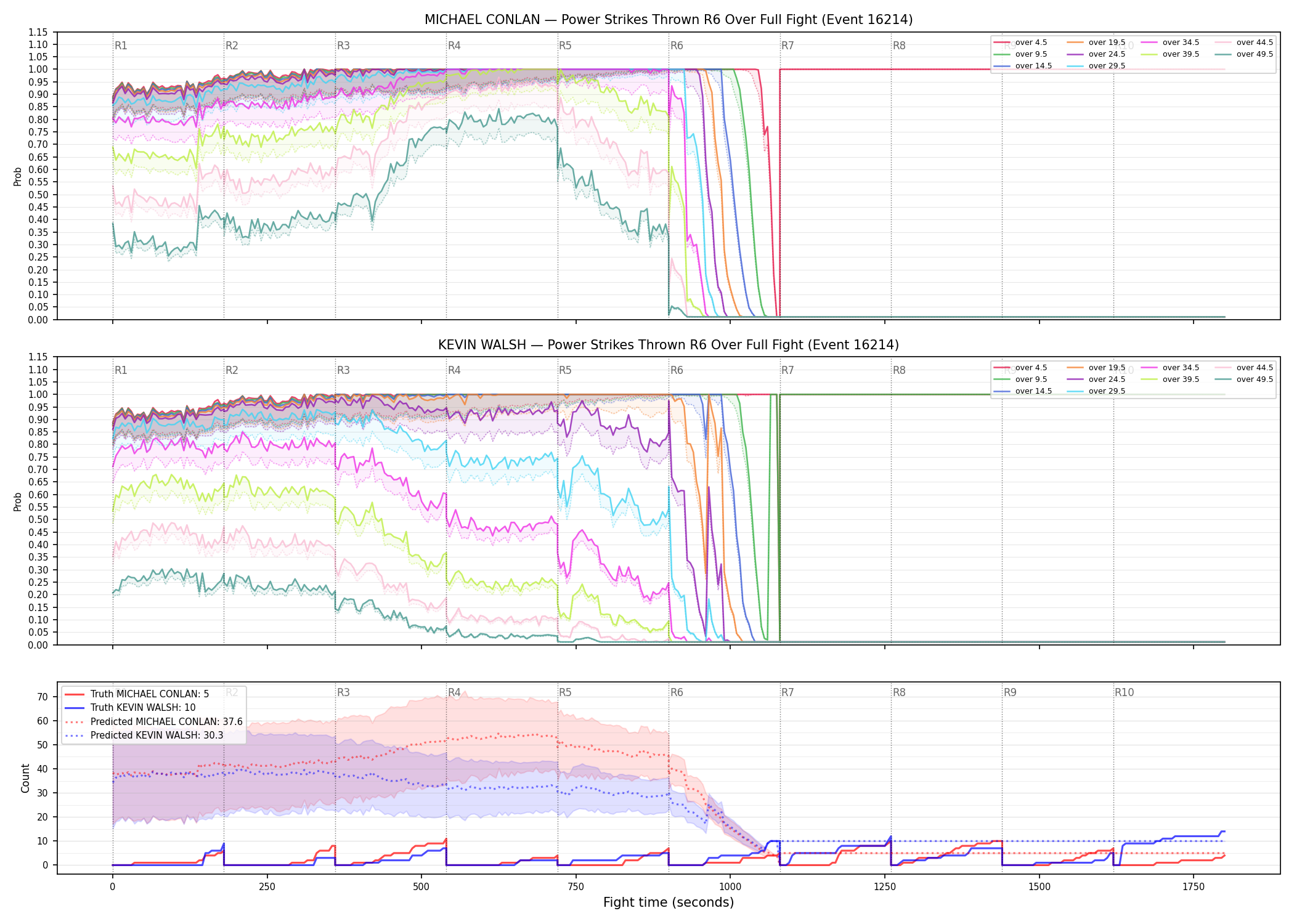The image size is (1294, 924).
Task: Click the x-axis tick label '1250'
Action: [885, 887]
